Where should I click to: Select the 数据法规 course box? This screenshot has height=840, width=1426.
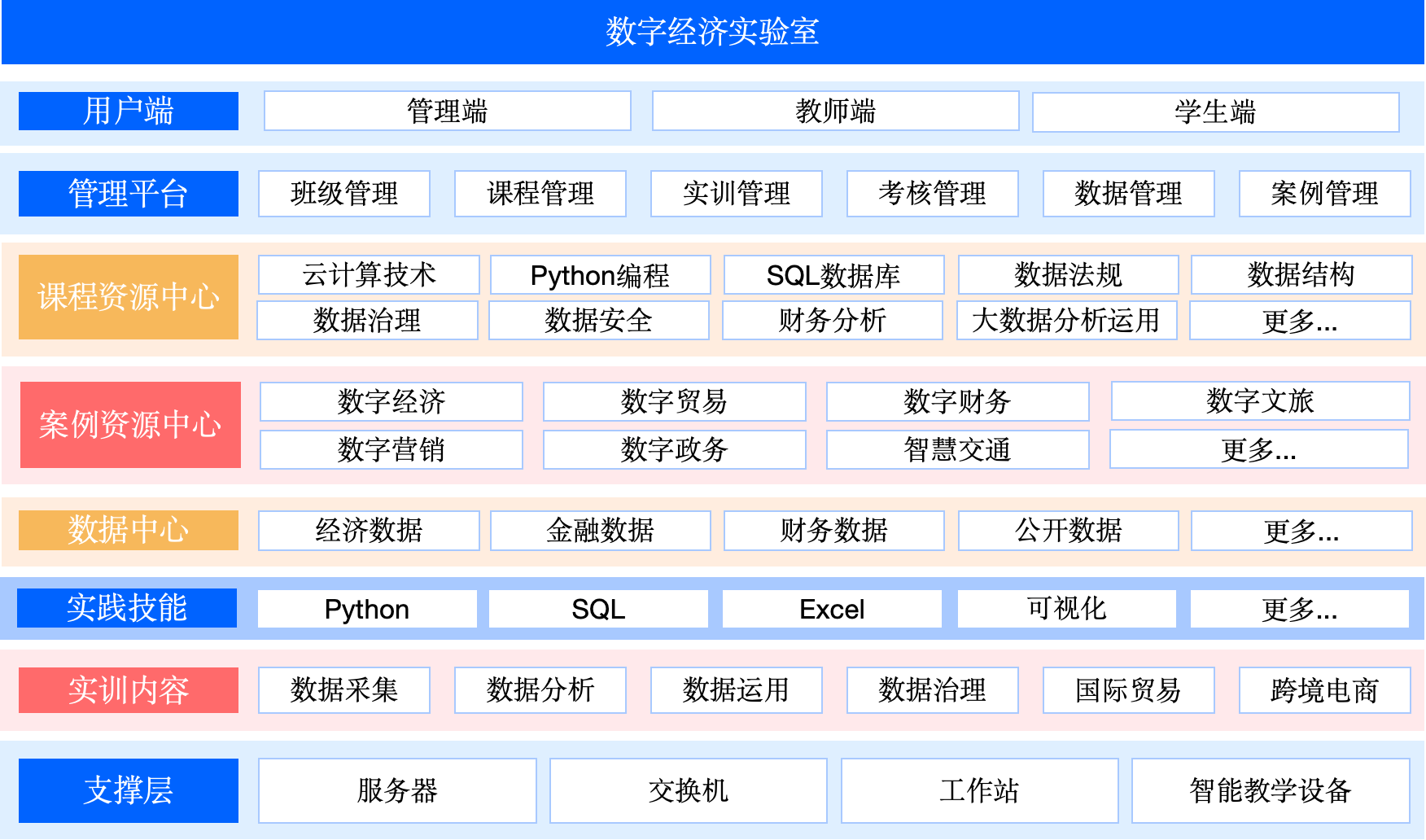point(1069,275)
